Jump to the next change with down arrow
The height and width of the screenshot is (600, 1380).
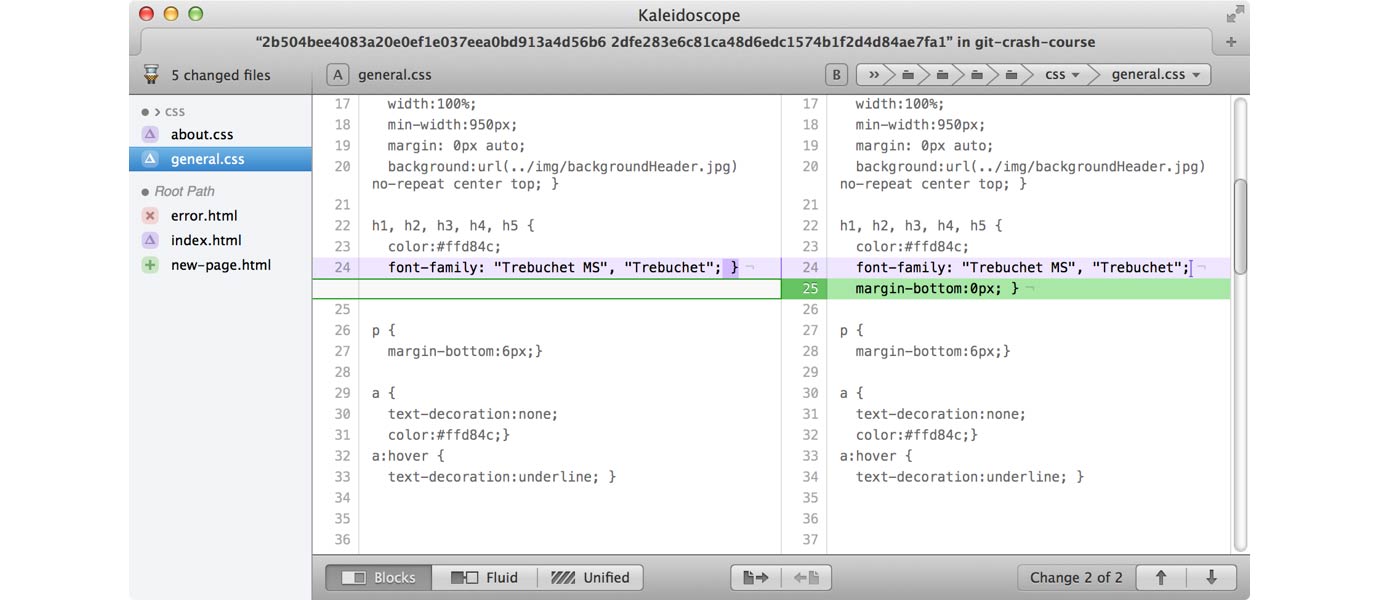[1211, 577]
